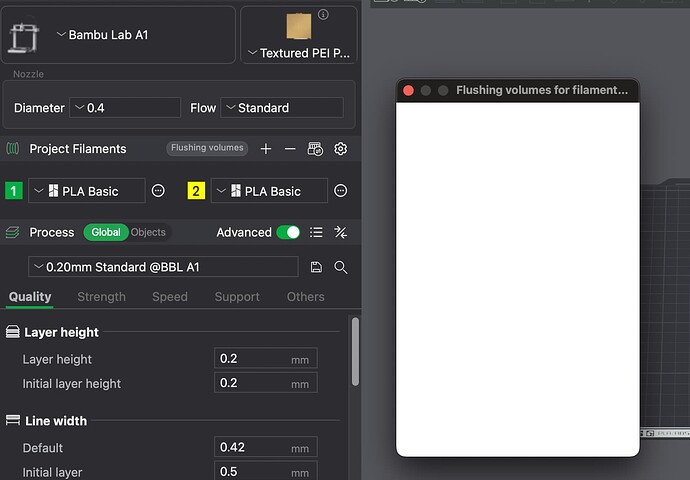Click the Textured PEI plate thumbnail
690x480 pixels.
299,26
